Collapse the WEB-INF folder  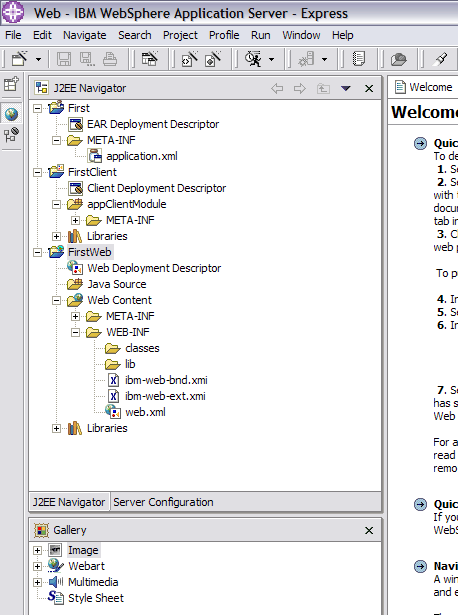[76, 333]
